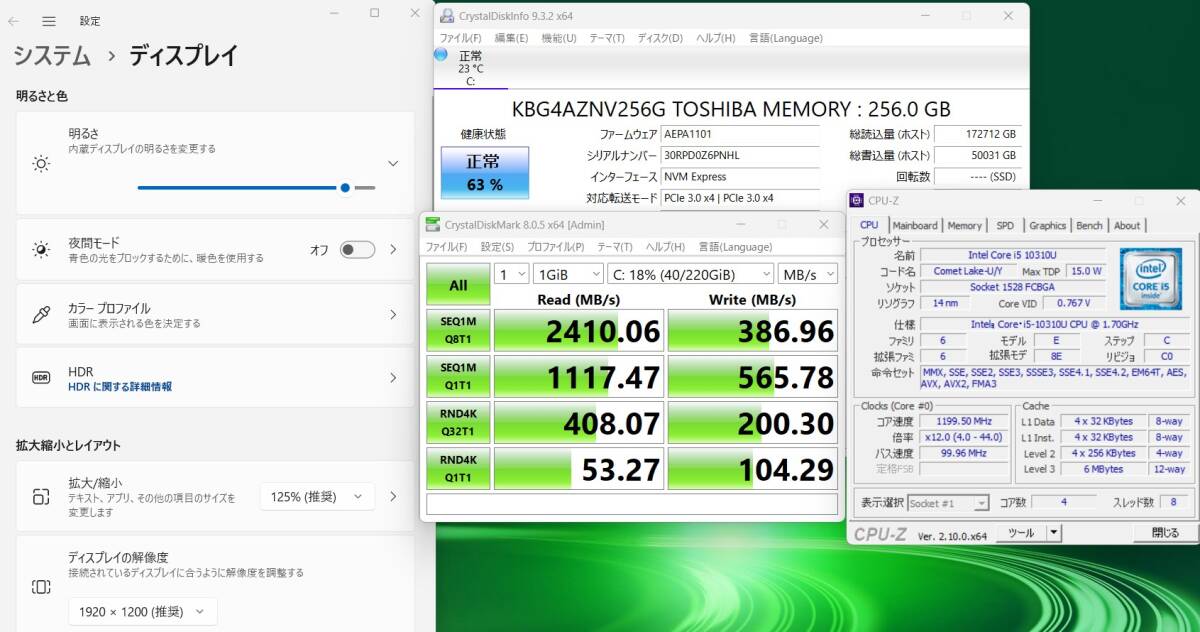The width and height of the screenshot is (1200, 632).
Task: Switch to the Graphics tab in CPU-Z
Action: (x=1047, y=226)
